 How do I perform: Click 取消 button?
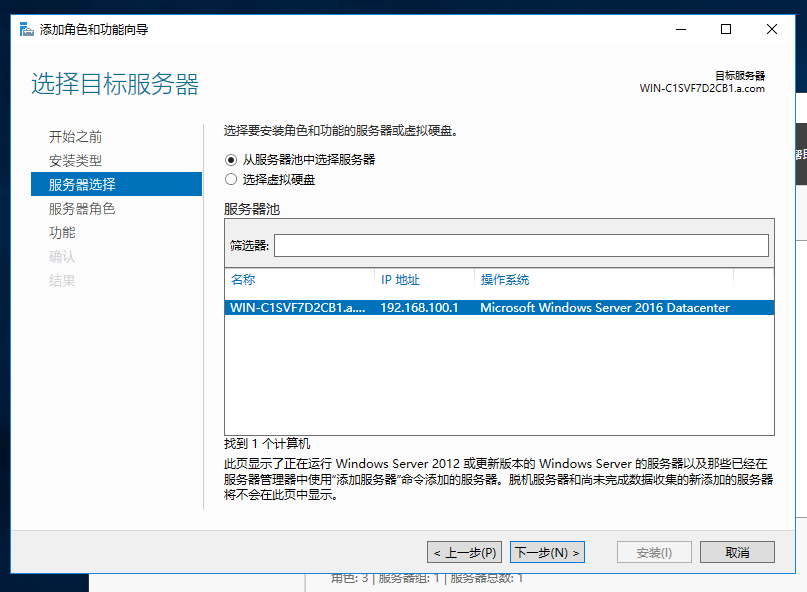[737, 552]
